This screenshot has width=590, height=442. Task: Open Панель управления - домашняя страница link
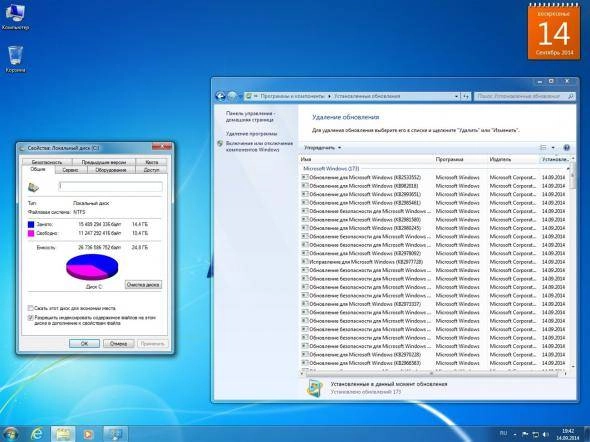pyautogui.click(x=250, y=117)
